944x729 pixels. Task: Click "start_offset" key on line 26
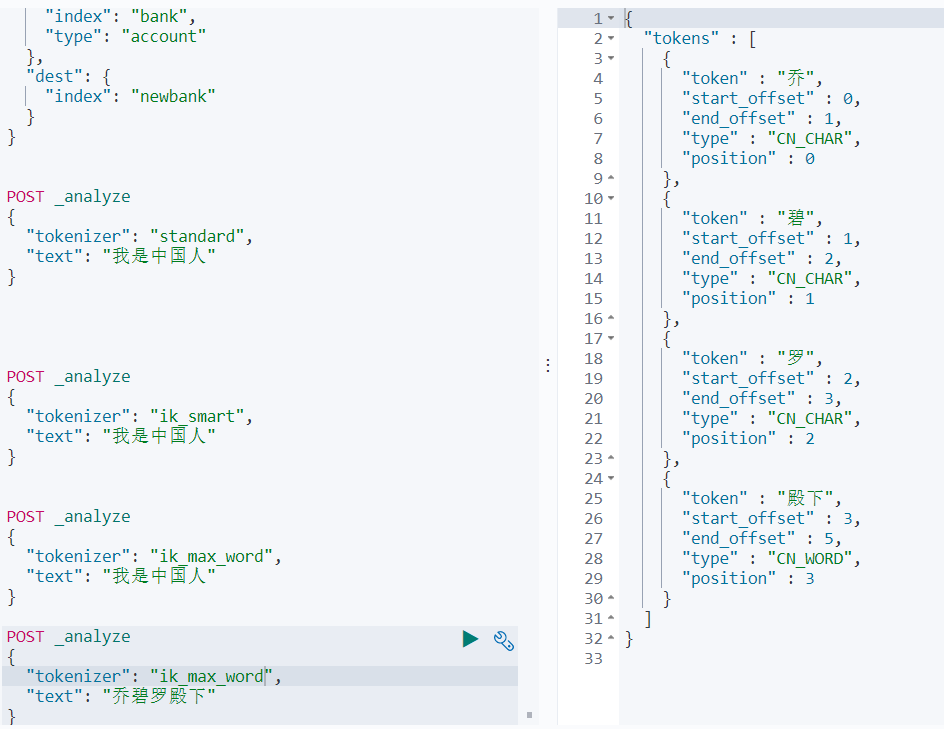[748, 519]
